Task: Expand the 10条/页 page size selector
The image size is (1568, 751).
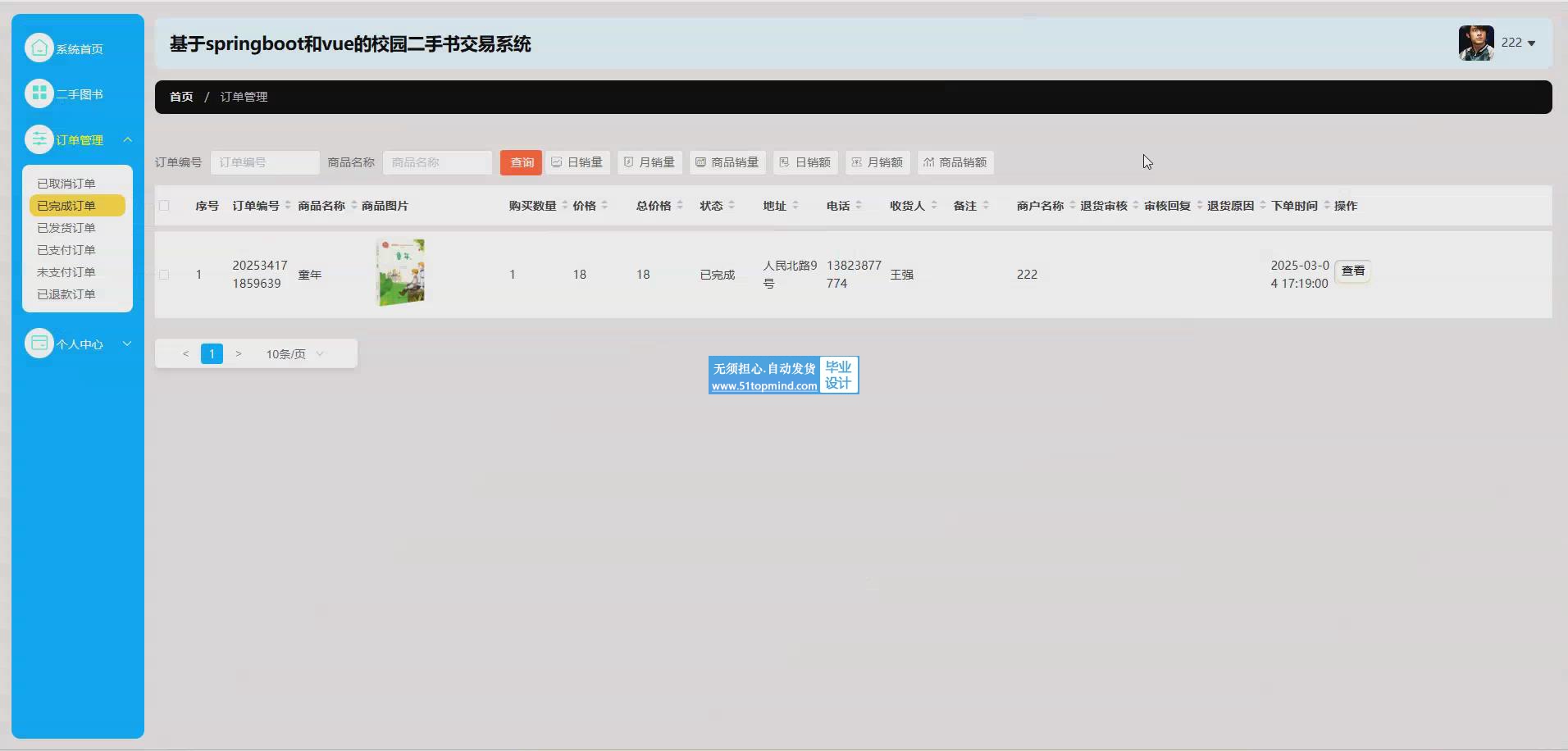Action: click(294, 354)
